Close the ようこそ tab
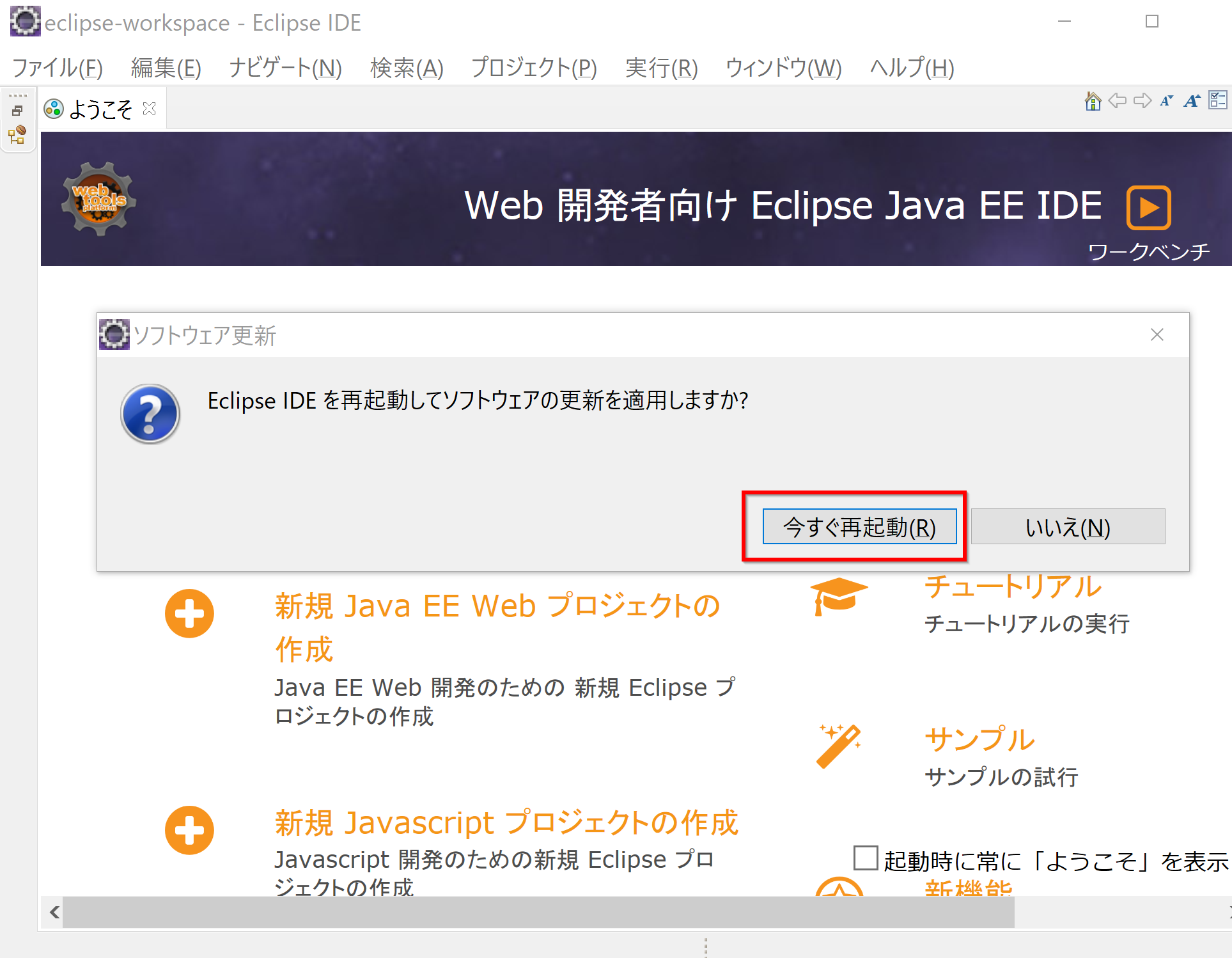 [150, 109]
